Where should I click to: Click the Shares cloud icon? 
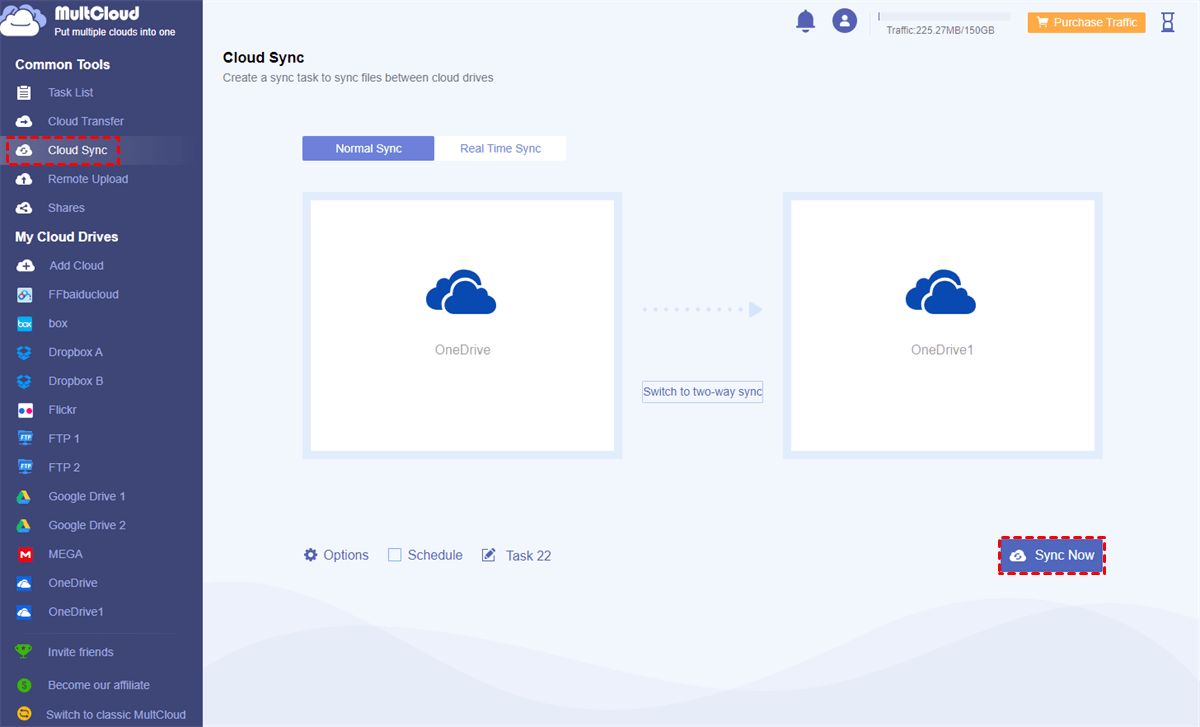point(24,208)
